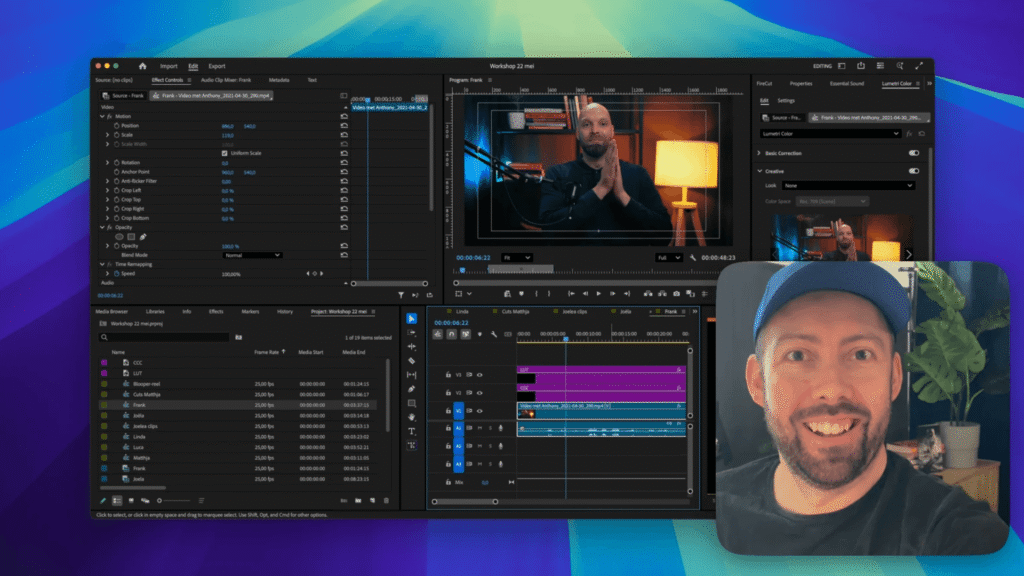Step forward one frame in Program monitor
1024x576 pixels.
[612, 294]
